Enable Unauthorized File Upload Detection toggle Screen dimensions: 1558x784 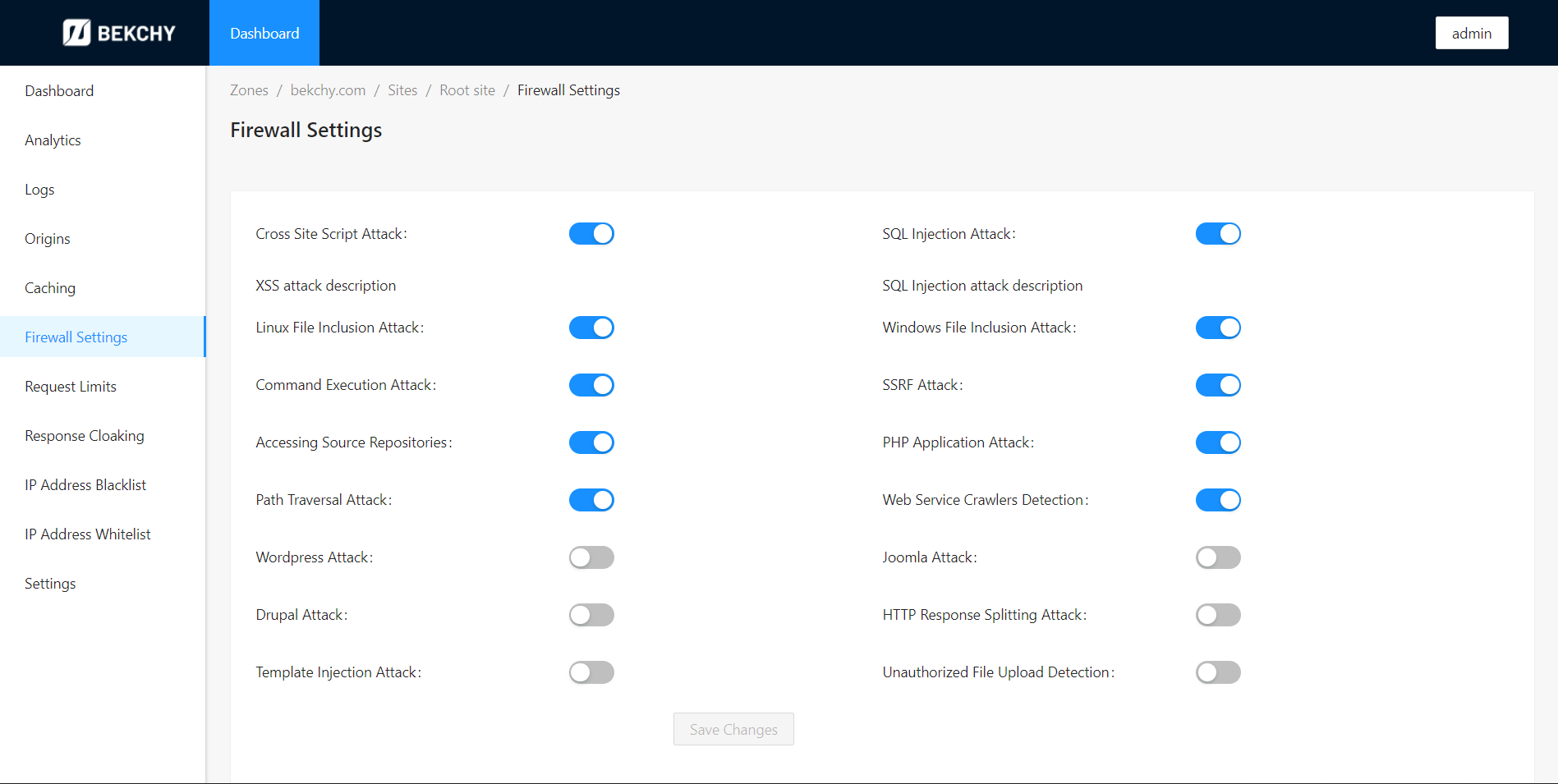click(x=1218, y=672)
